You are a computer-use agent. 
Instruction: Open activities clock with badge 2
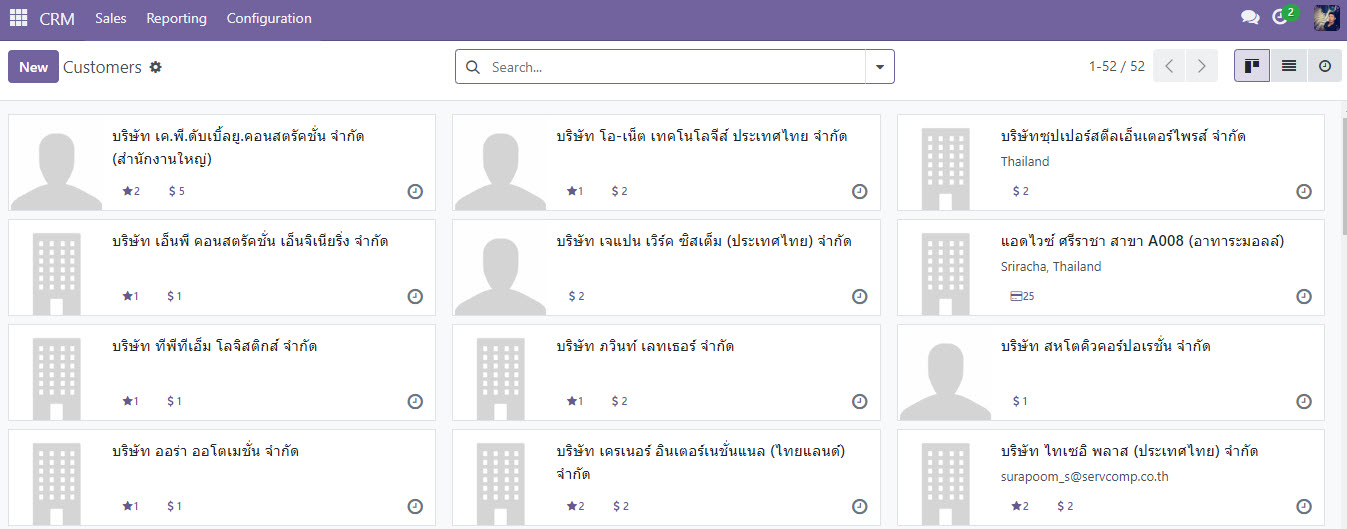point(1281,17)
